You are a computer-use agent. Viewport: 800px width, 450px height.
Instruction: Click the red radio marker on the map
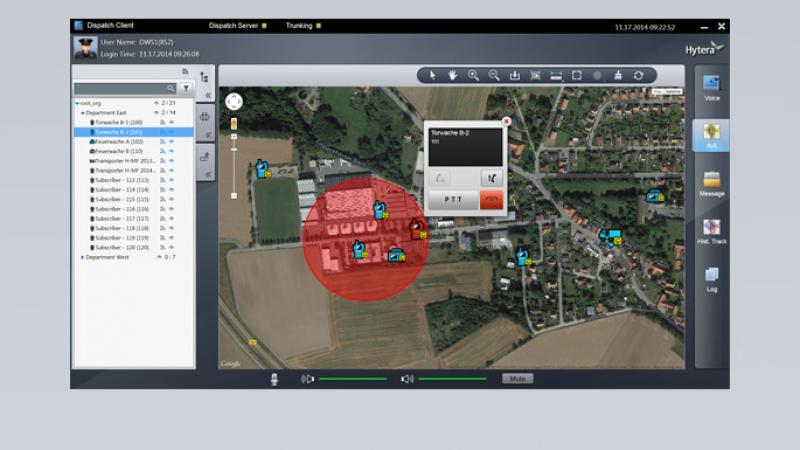click(x=418, y=229)
